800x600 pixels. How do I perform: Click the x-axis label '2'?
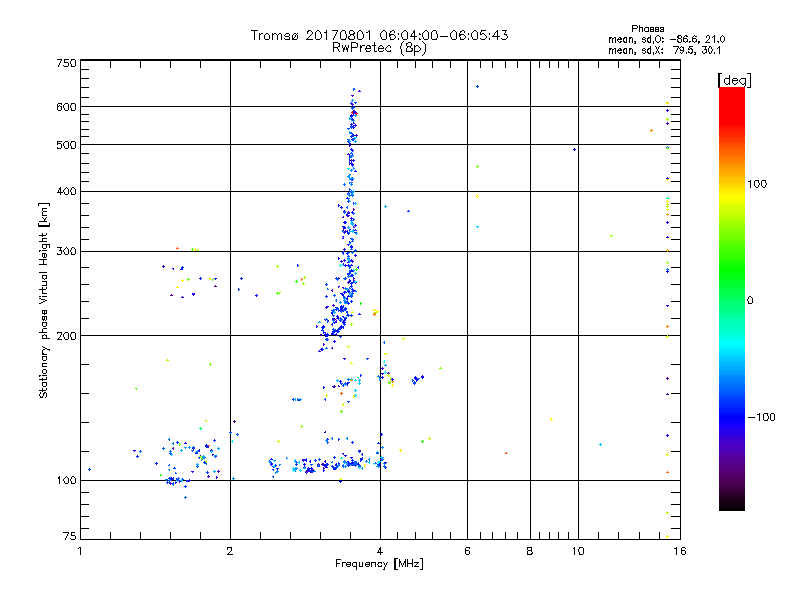(230, 551)
